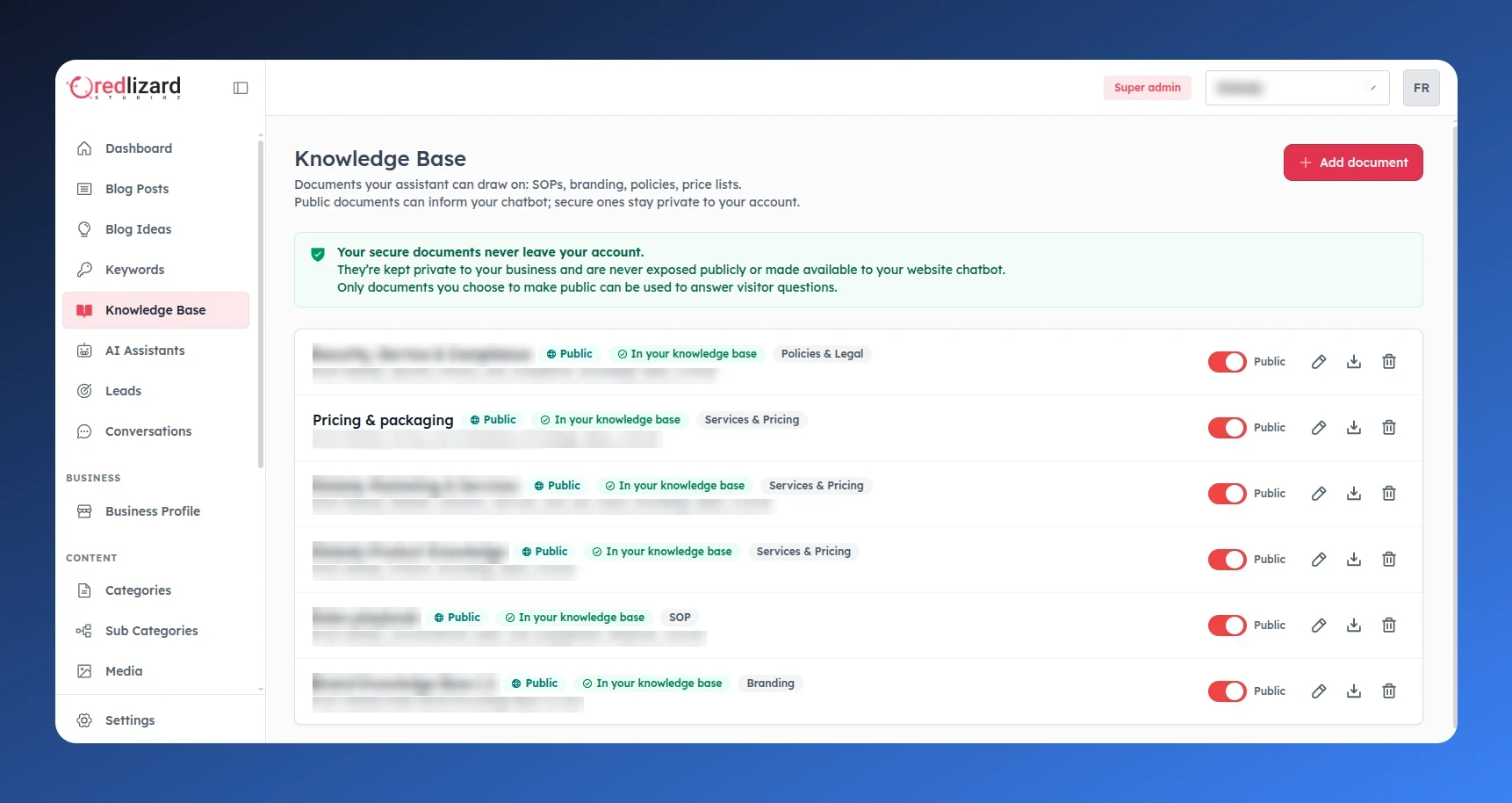Select Knowledge Base menu item
This screenshot has height=803, width=1512.
coord(155,310)
